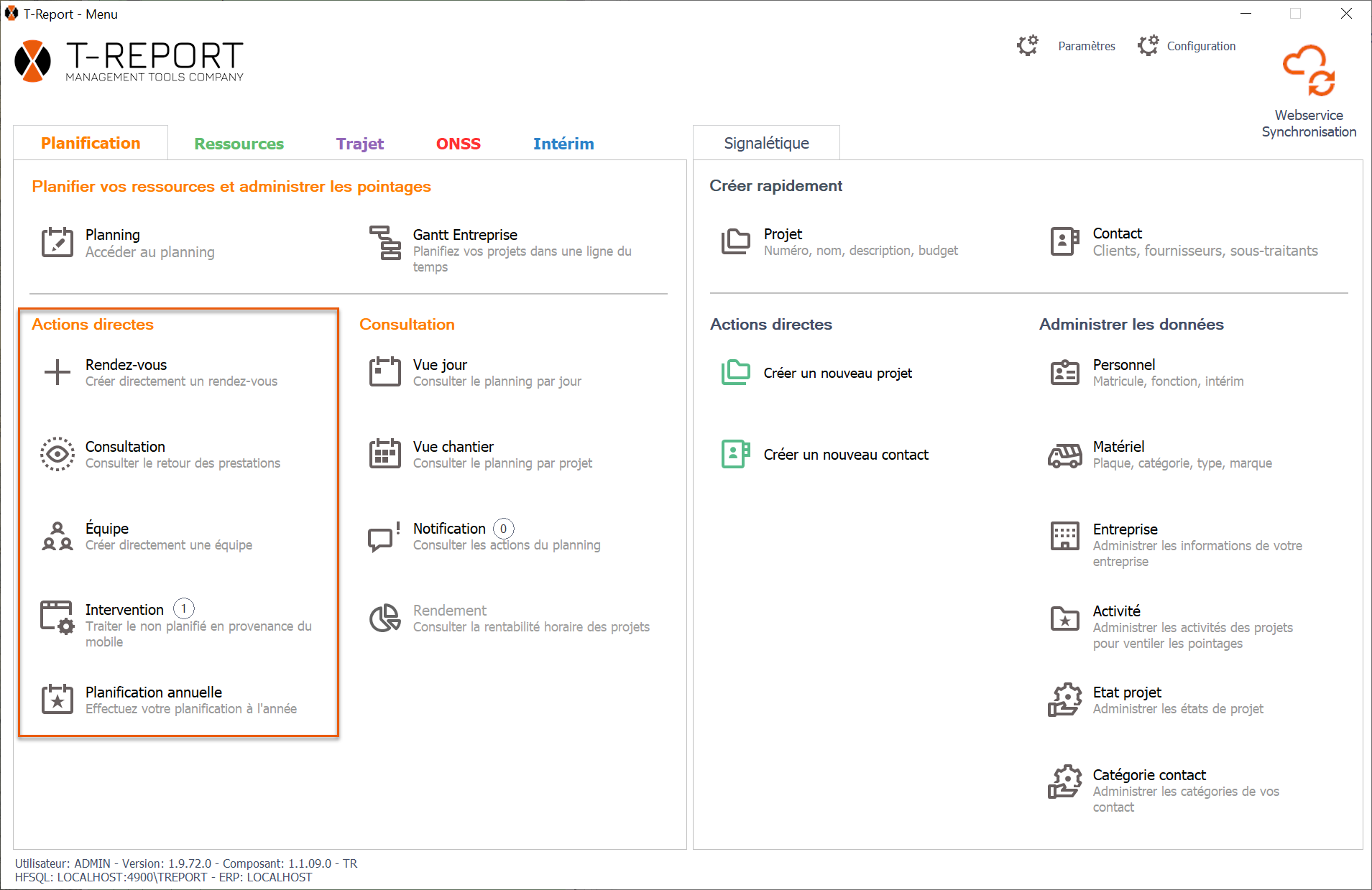Open the Équipe people icon
The image size is (1372, 890).
[57, 537]
